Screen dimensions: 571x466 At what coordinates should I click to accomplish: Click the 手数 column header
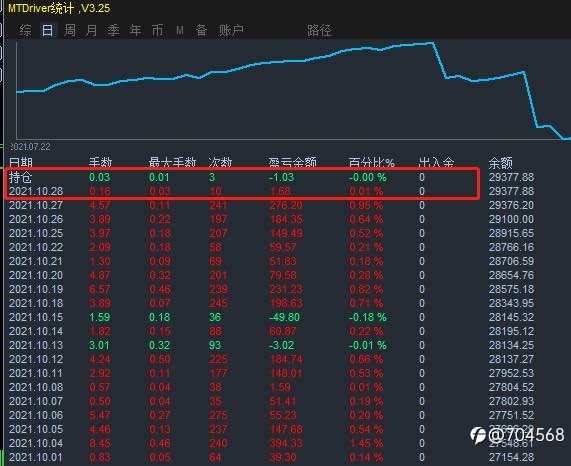tap(101, 163)
